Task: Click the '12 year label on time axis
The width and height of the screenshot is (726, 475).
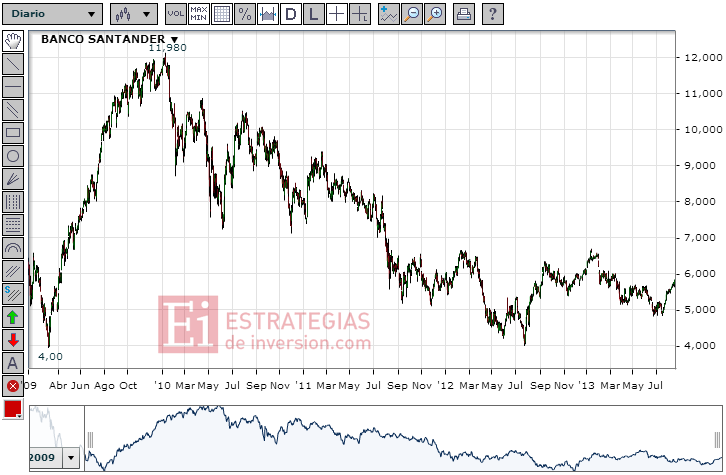Action: pos(445,385)
